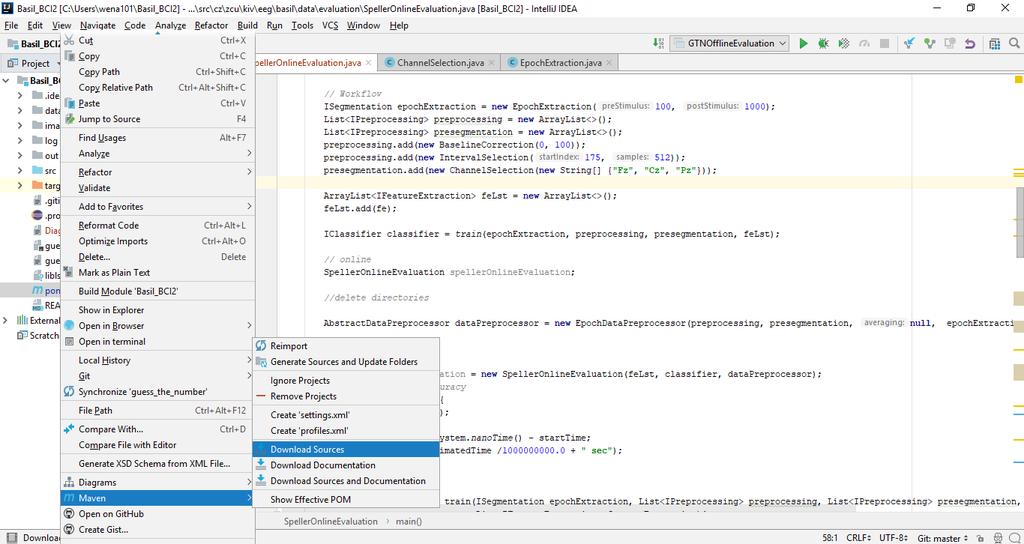Open Project Structure icon in toolbar

coord(994,44)
